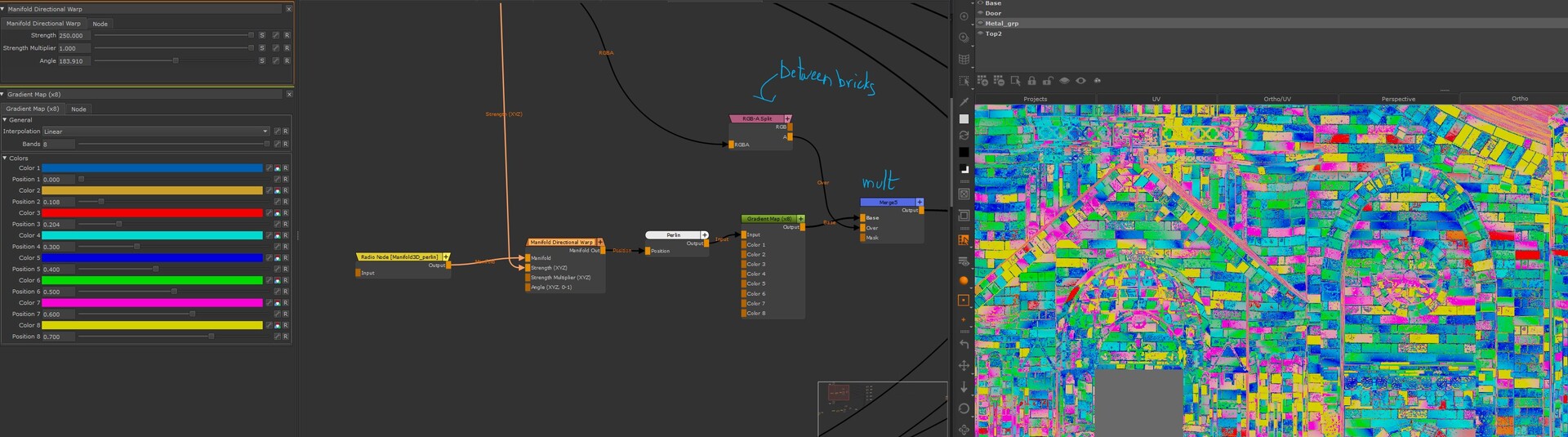Click the undo arrow icon in the viewport toolbar

coord(964,344)
